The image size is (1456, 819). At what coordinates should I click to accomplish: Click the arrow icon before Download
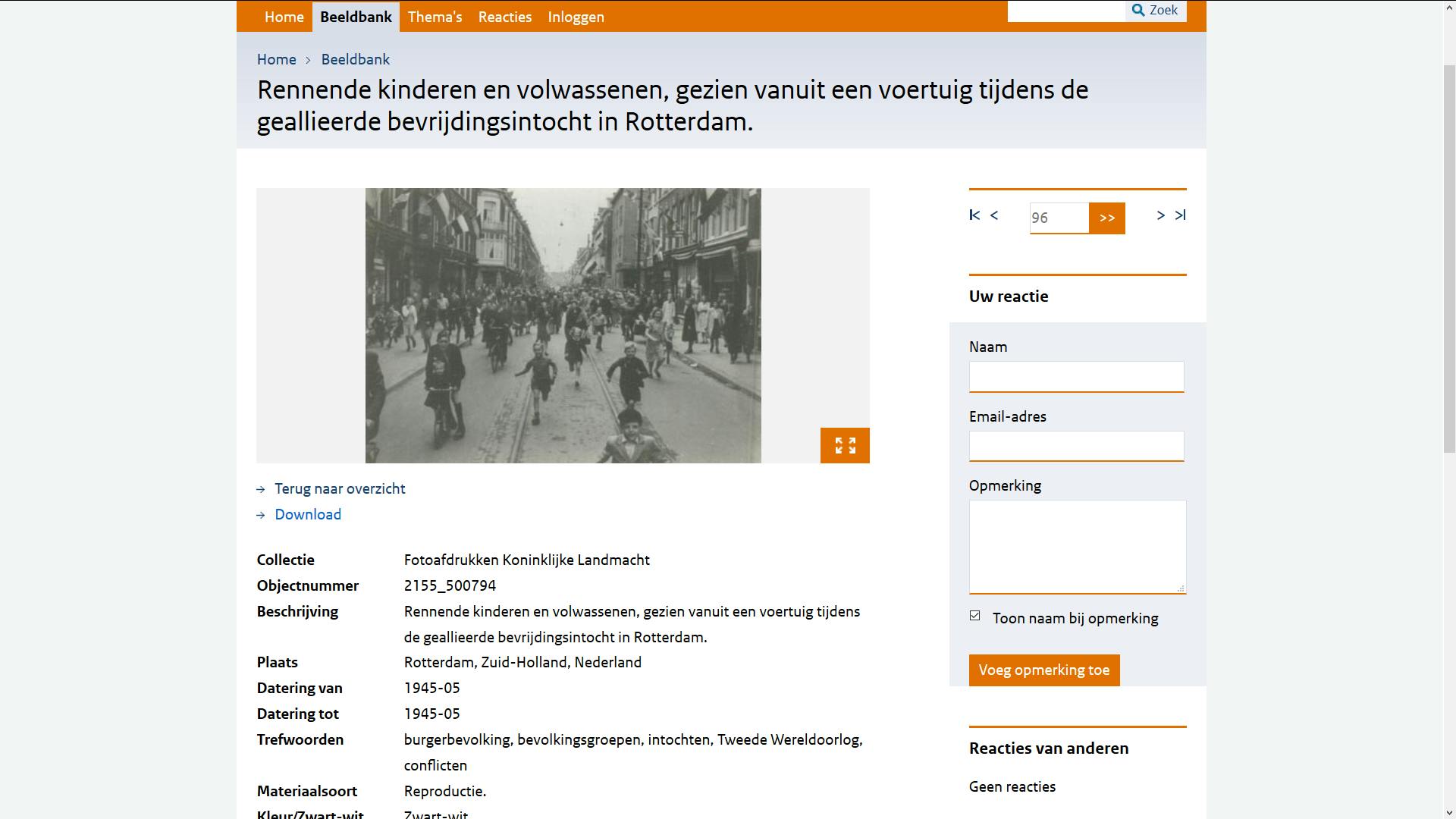262,515
